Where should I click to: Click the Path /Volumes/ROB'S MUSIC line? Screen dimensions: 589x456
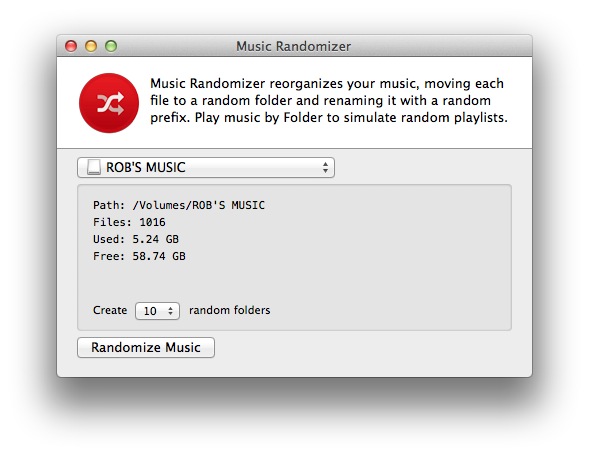[179, 205]
